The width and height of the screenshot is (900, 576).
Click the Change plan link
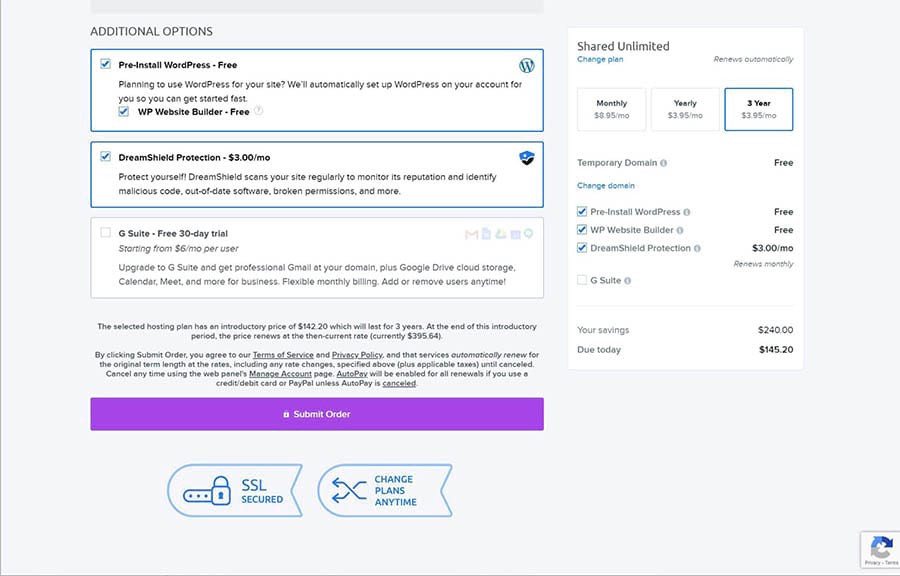coord(600,59)
